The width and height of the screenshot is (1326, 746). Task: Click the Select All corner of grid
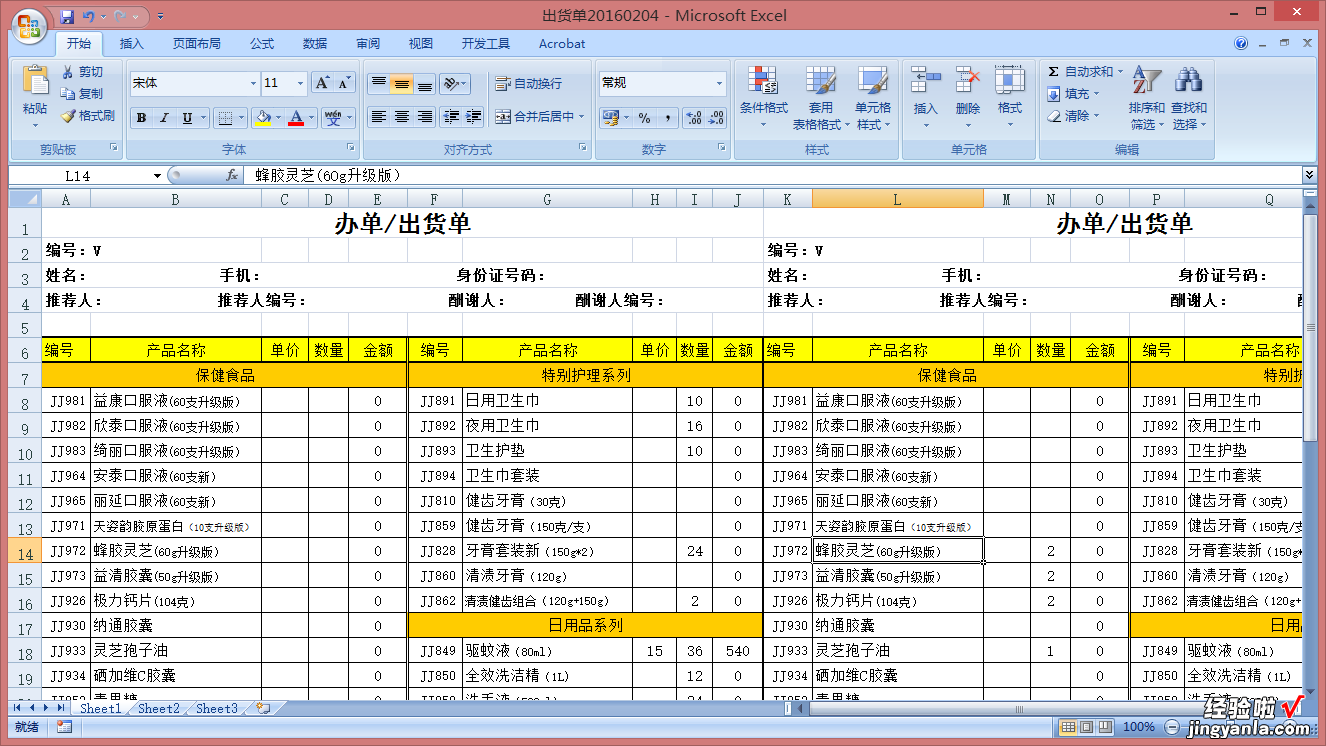pos(26,199)
